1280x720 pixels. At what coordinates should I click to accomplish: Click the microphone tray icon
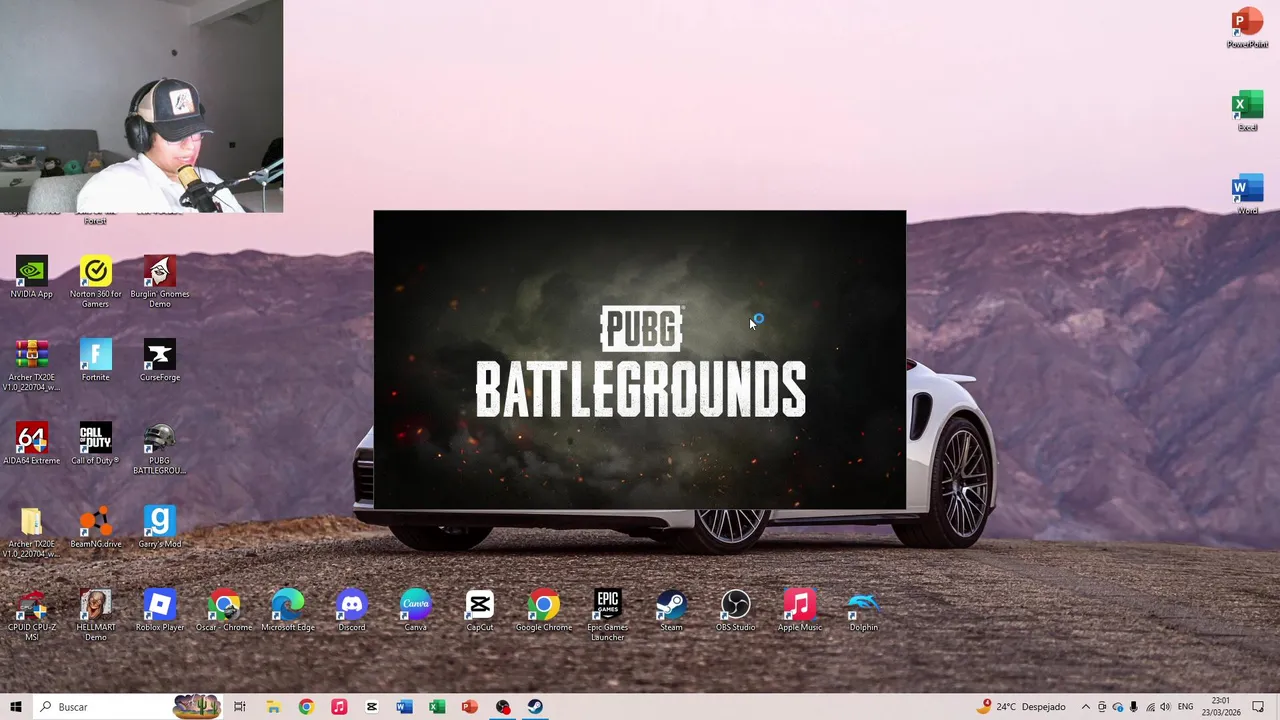click(1134, 707)
